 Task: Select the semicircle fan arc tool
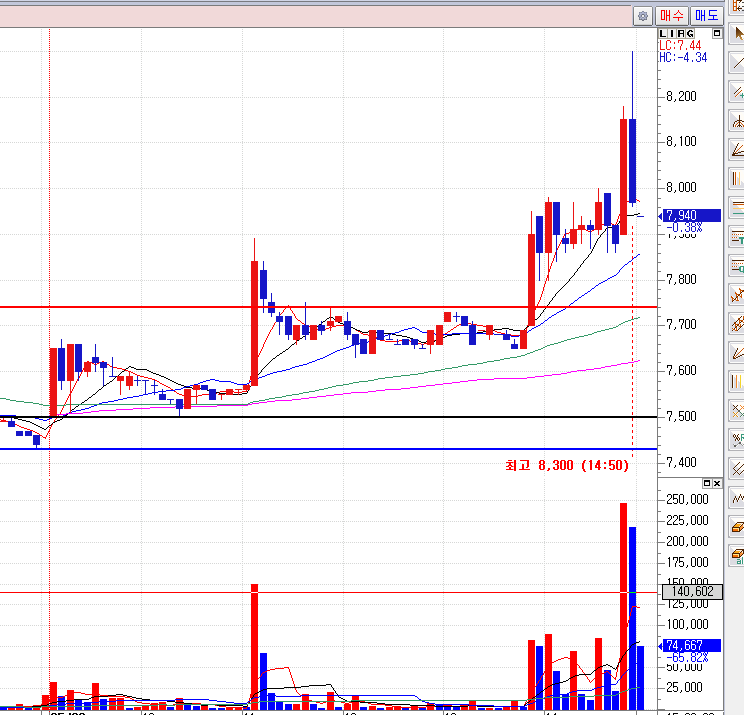[737, 121]
